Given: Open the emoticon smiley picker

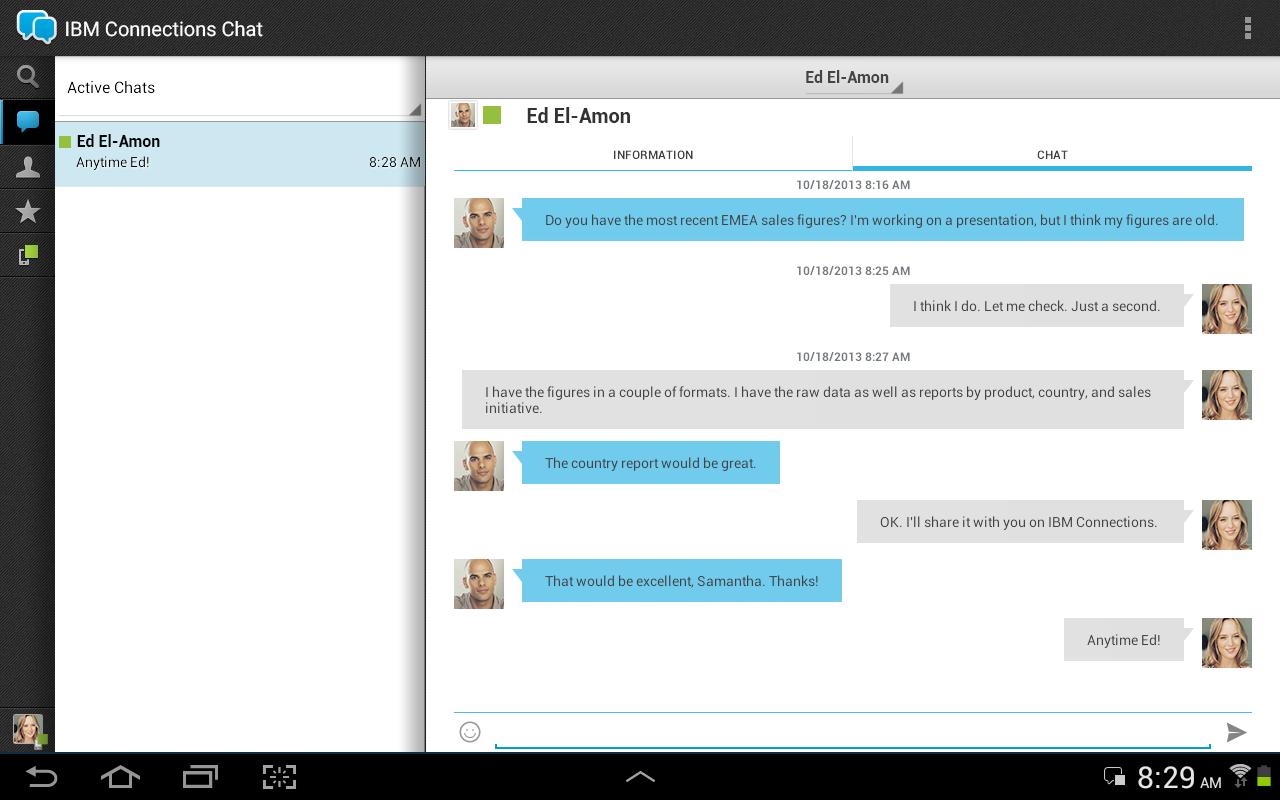Looking at the screenshot, I should [470, 732].
